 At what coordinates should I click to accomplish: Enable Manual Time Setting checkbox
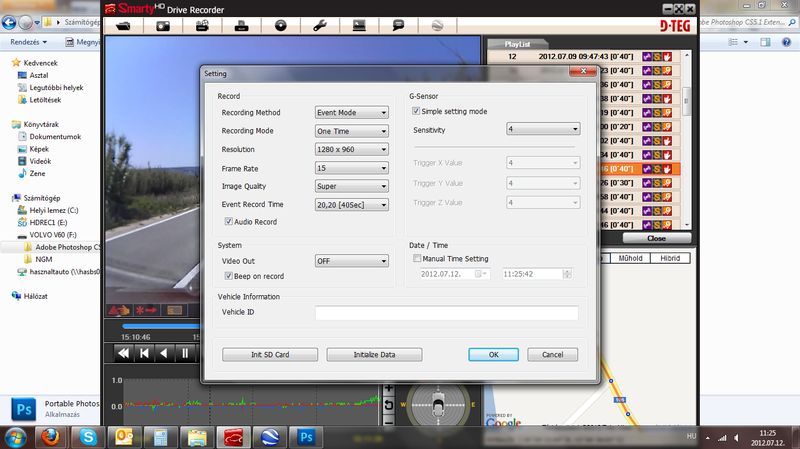click(x=417, y=258)
